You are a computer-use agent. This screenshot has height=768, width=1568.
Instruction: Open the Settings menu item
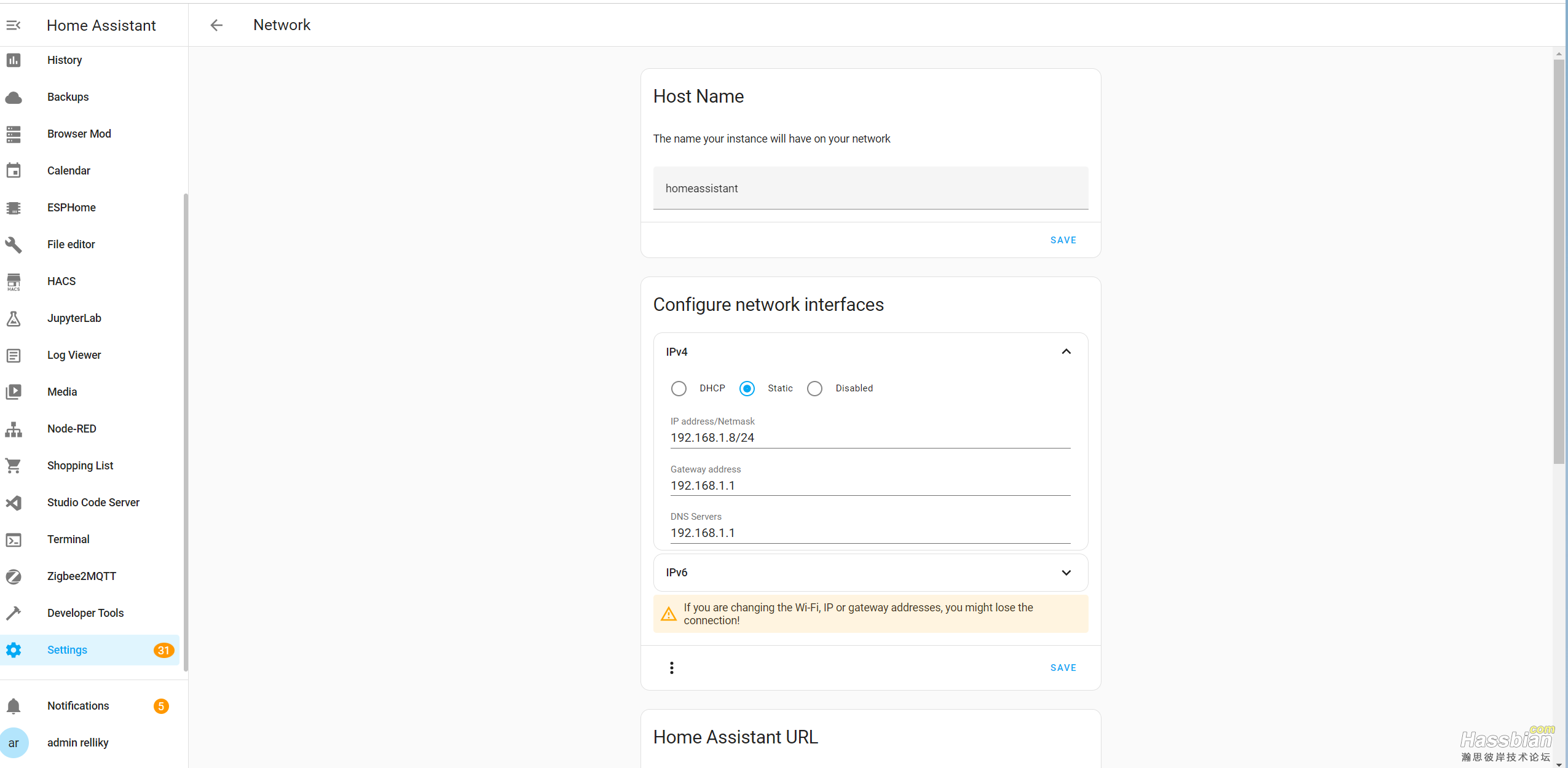[x=90, y=650]
